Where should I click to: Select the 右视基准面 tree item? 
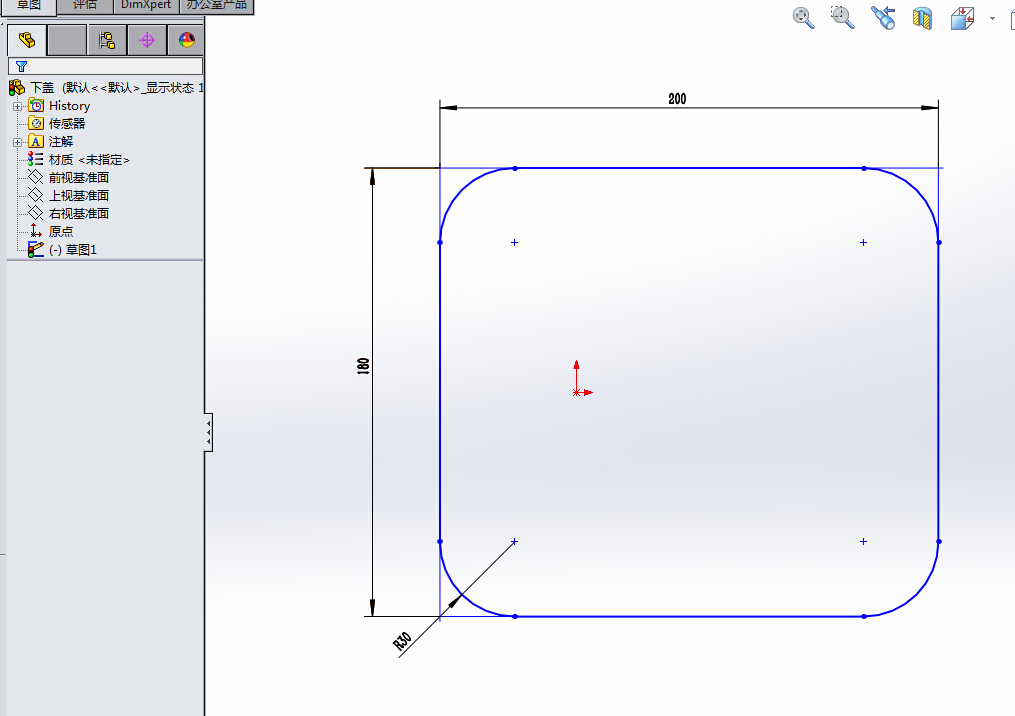pos(79,213)
